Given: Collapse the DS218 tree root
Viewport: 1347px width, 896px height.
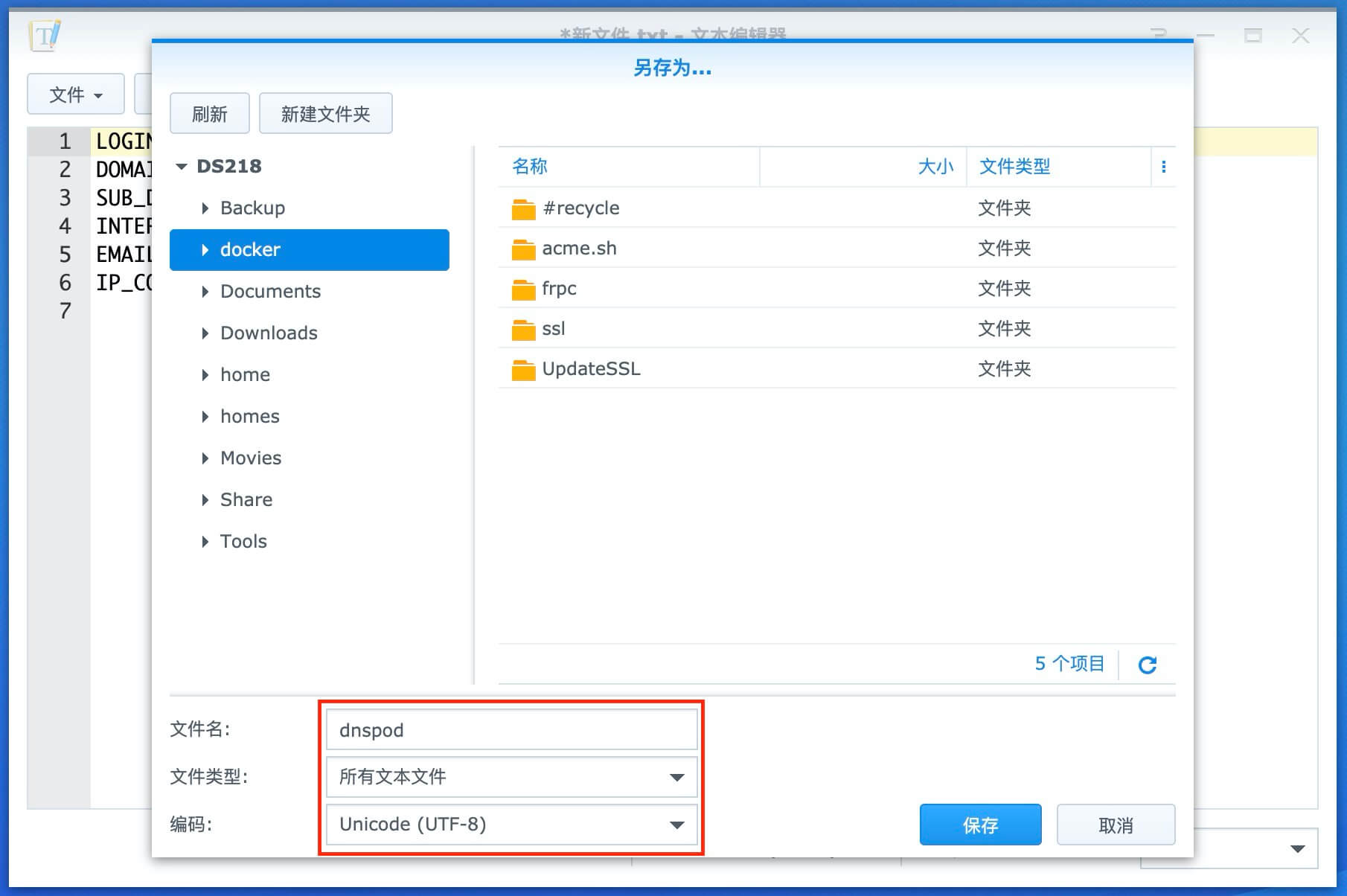Looking at the screenshot, I should coord(181,167).
